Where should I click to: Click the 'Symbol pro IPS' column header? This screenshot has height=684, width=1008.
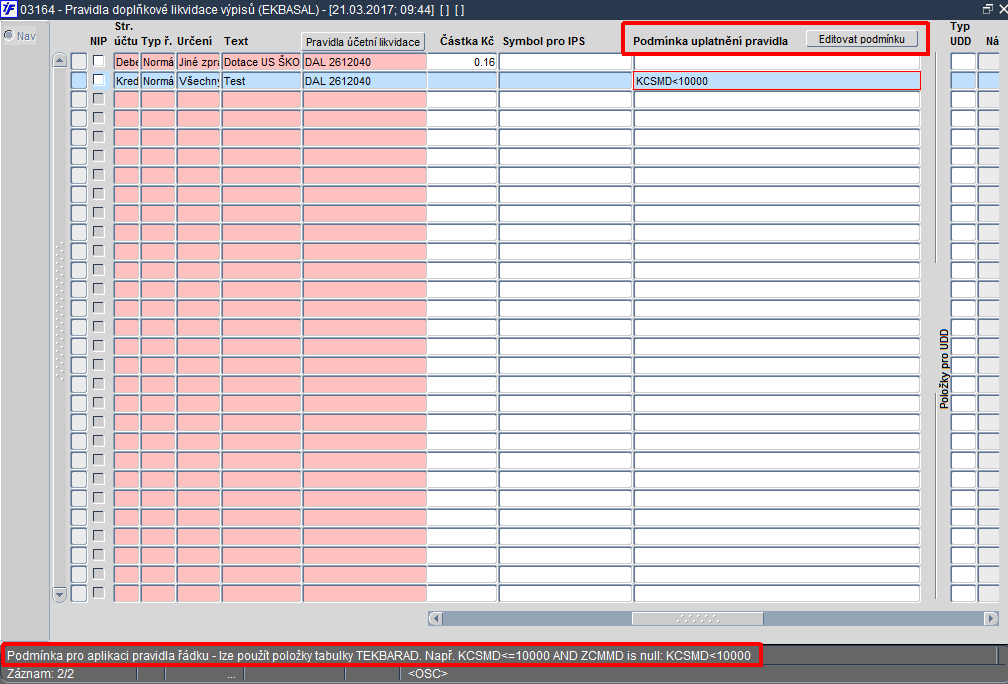(x=544, y=41)
